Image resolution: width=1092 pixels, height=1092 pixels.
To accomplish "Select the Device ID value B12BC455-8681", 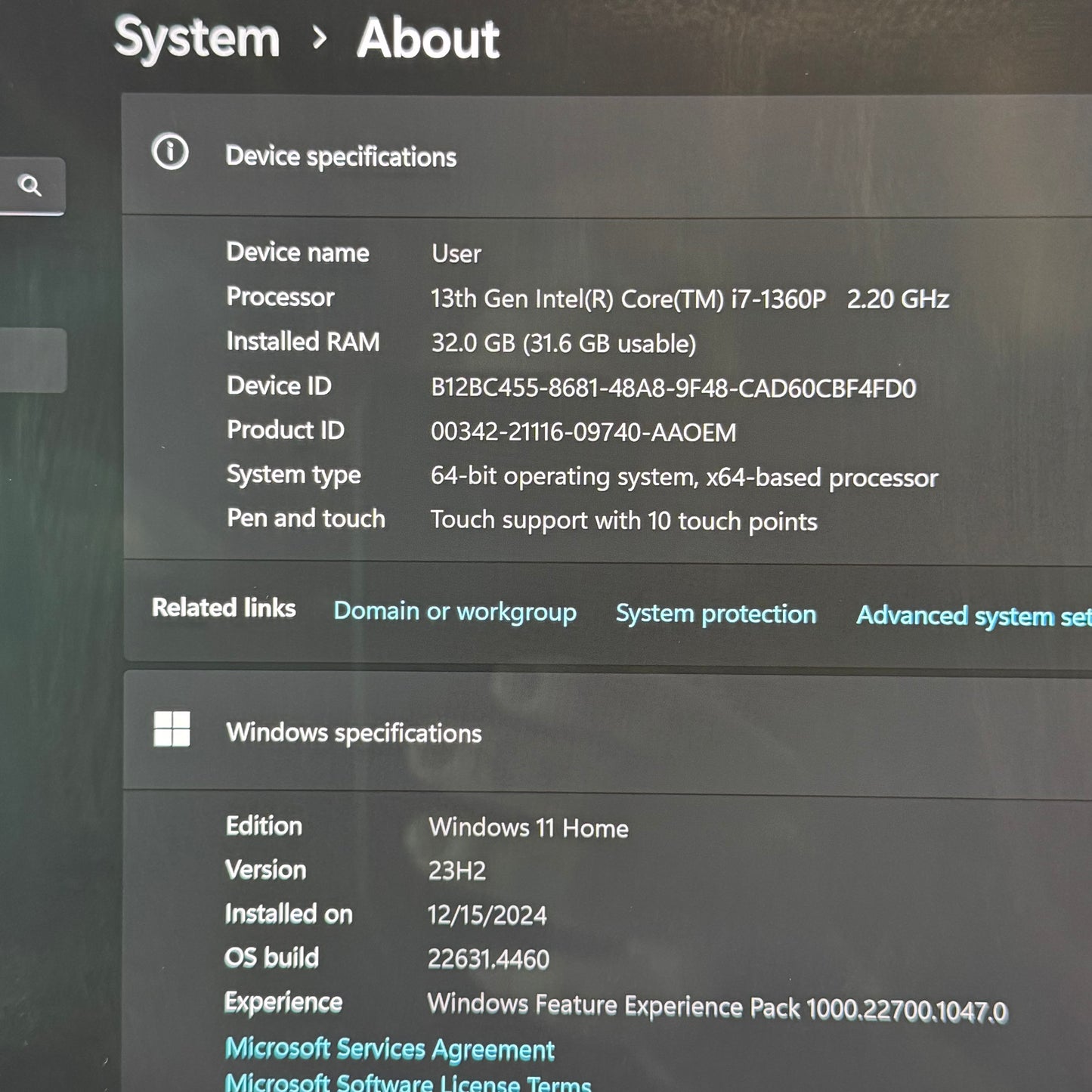I will 673,388.
